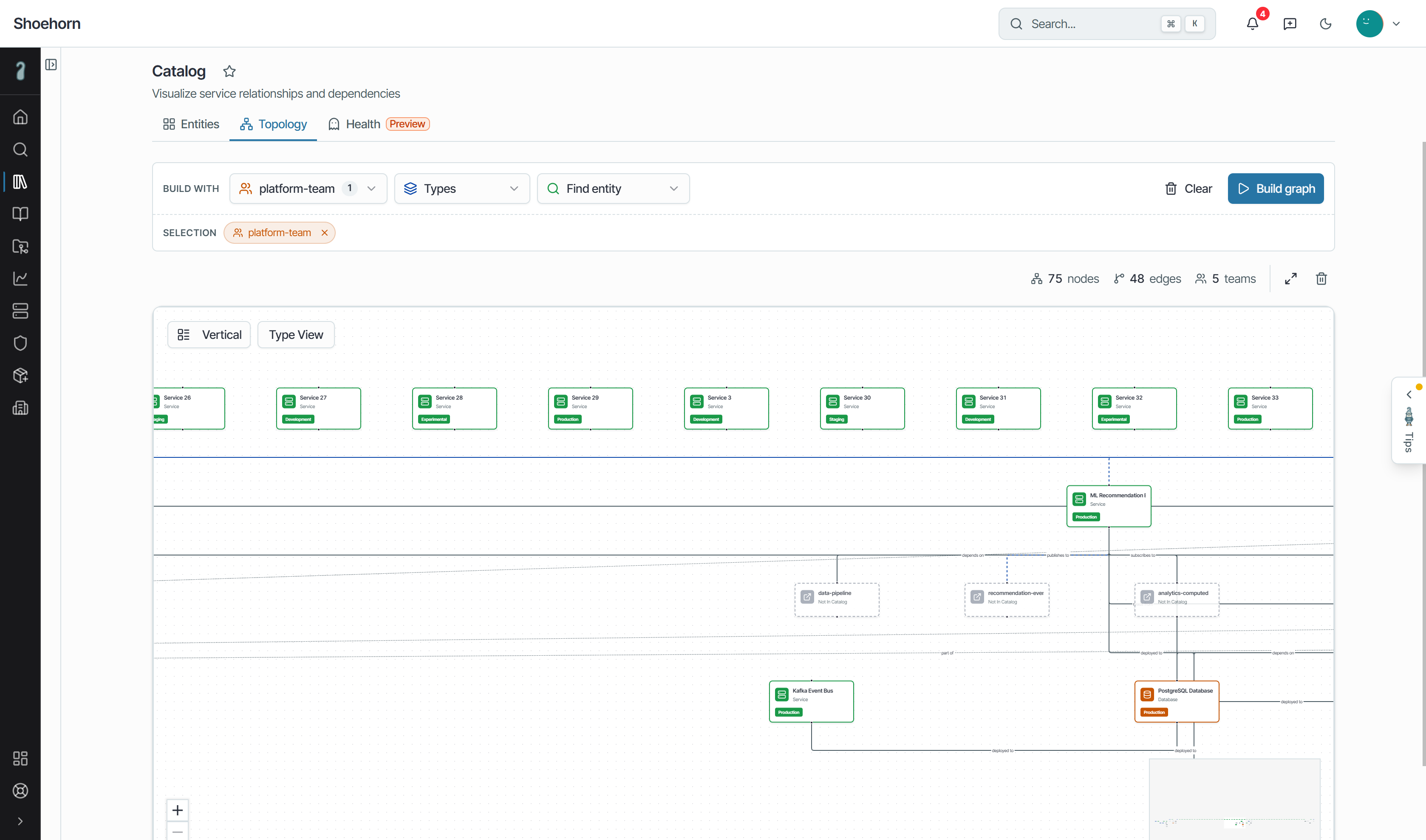Zoom in on the graph with plus
Image resolution: width=1426 pixels, height=840 pixels.
tap(177, 810)
